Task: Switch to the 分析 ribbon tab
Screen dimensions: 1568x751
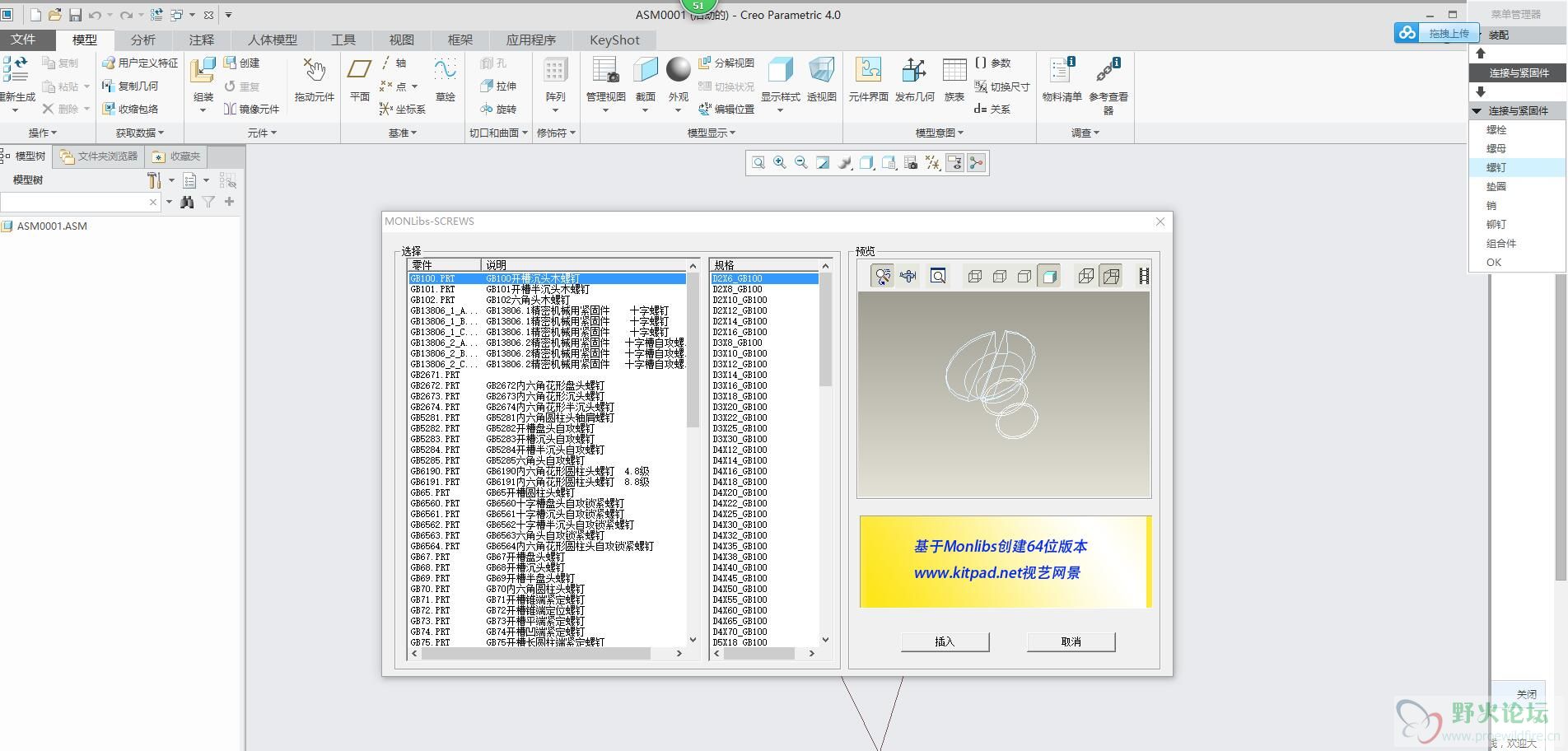Action: pos(142,40)
